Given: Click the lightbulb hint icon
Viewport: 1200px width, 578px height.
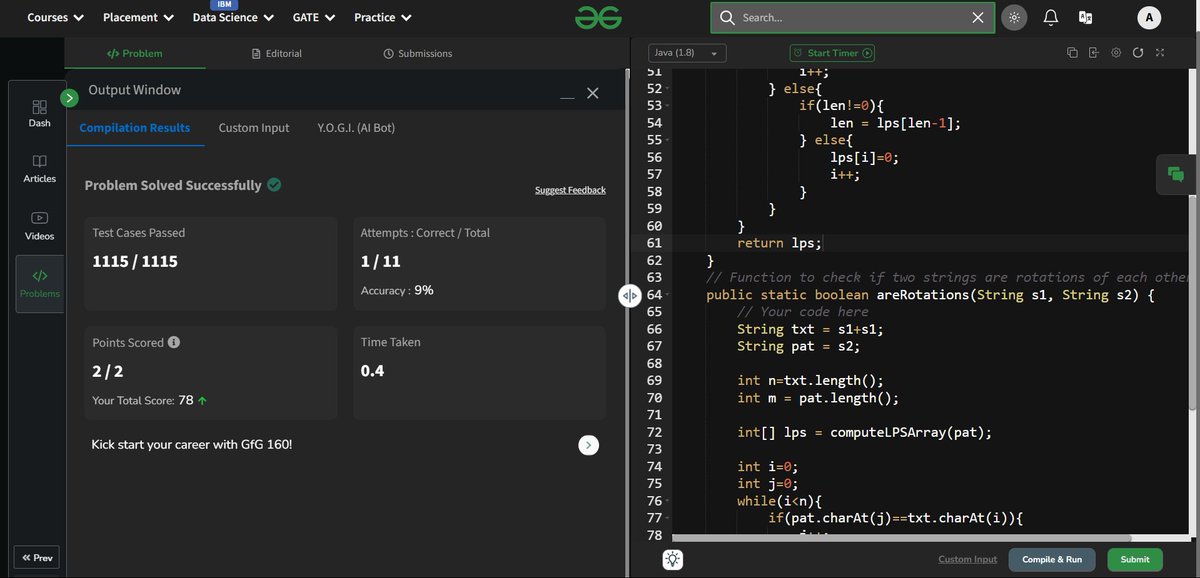Looking at the screenshot, I should tap(673, 560).
